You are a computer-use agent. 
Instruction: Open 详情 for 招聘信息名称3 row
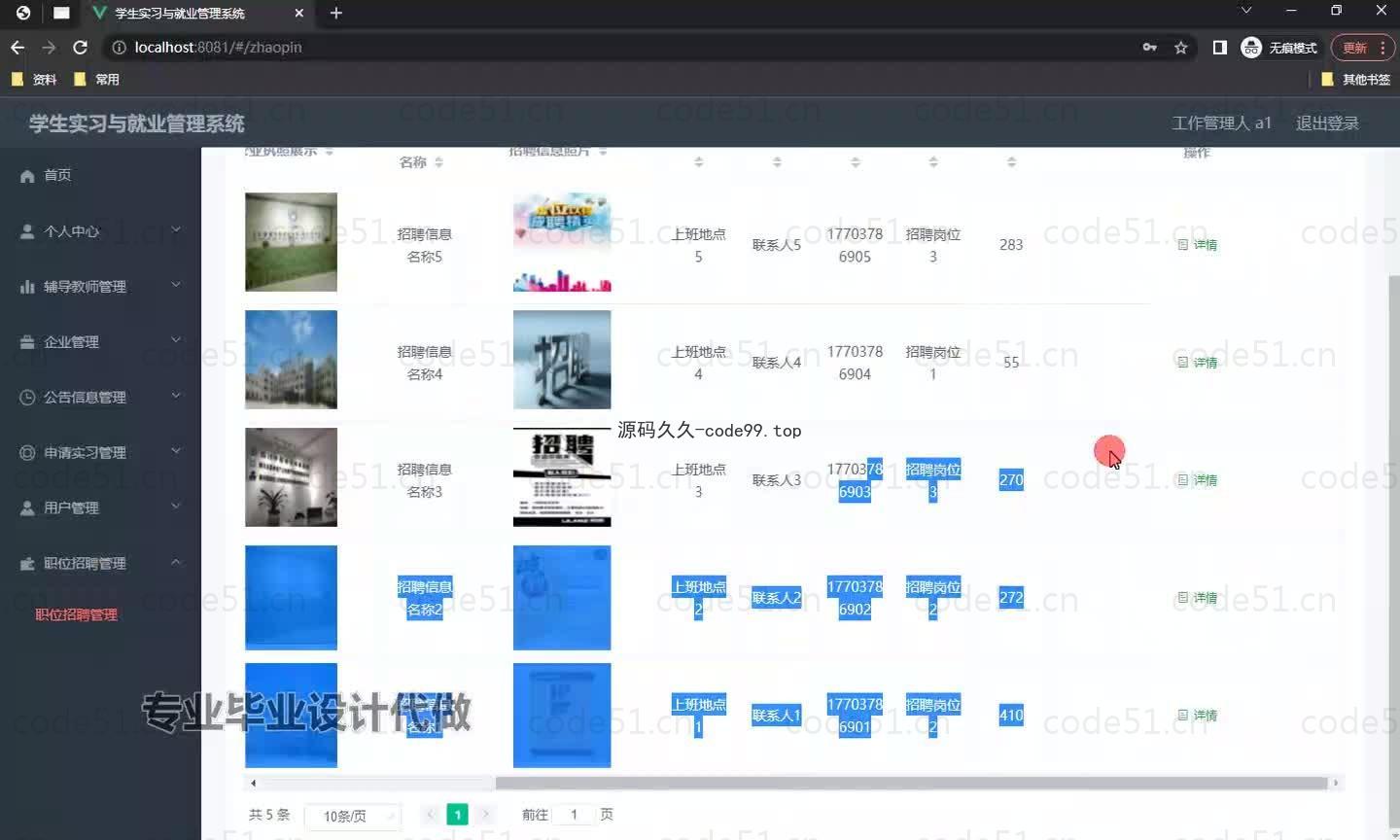point(1198,480)
